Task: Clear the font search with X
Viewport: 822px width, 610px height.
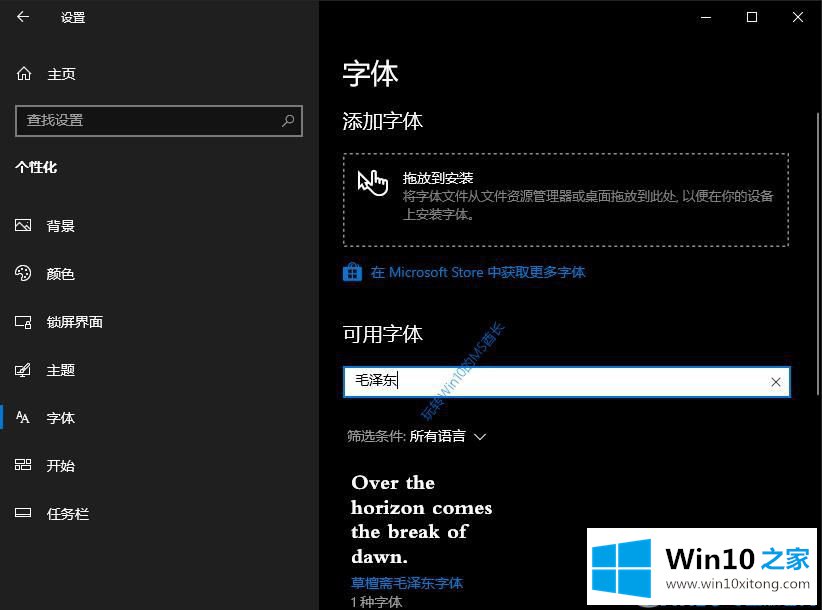Action: (x=776, y=382)
